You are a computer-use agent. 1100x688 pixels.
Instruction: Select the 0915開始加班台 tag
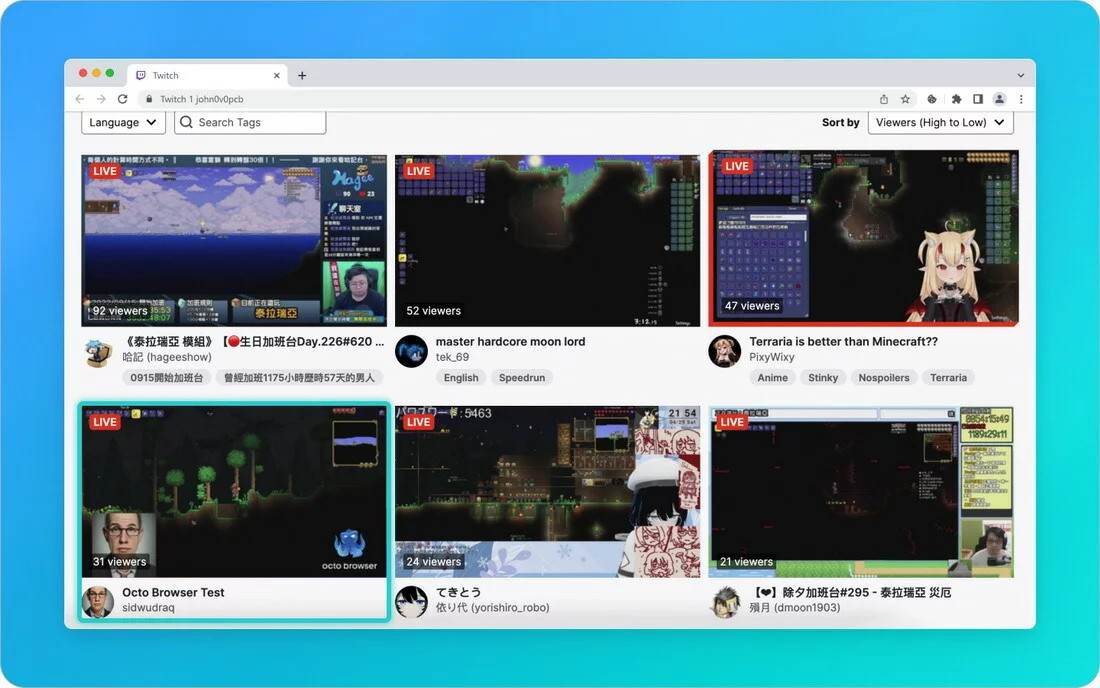coord(166,377)
